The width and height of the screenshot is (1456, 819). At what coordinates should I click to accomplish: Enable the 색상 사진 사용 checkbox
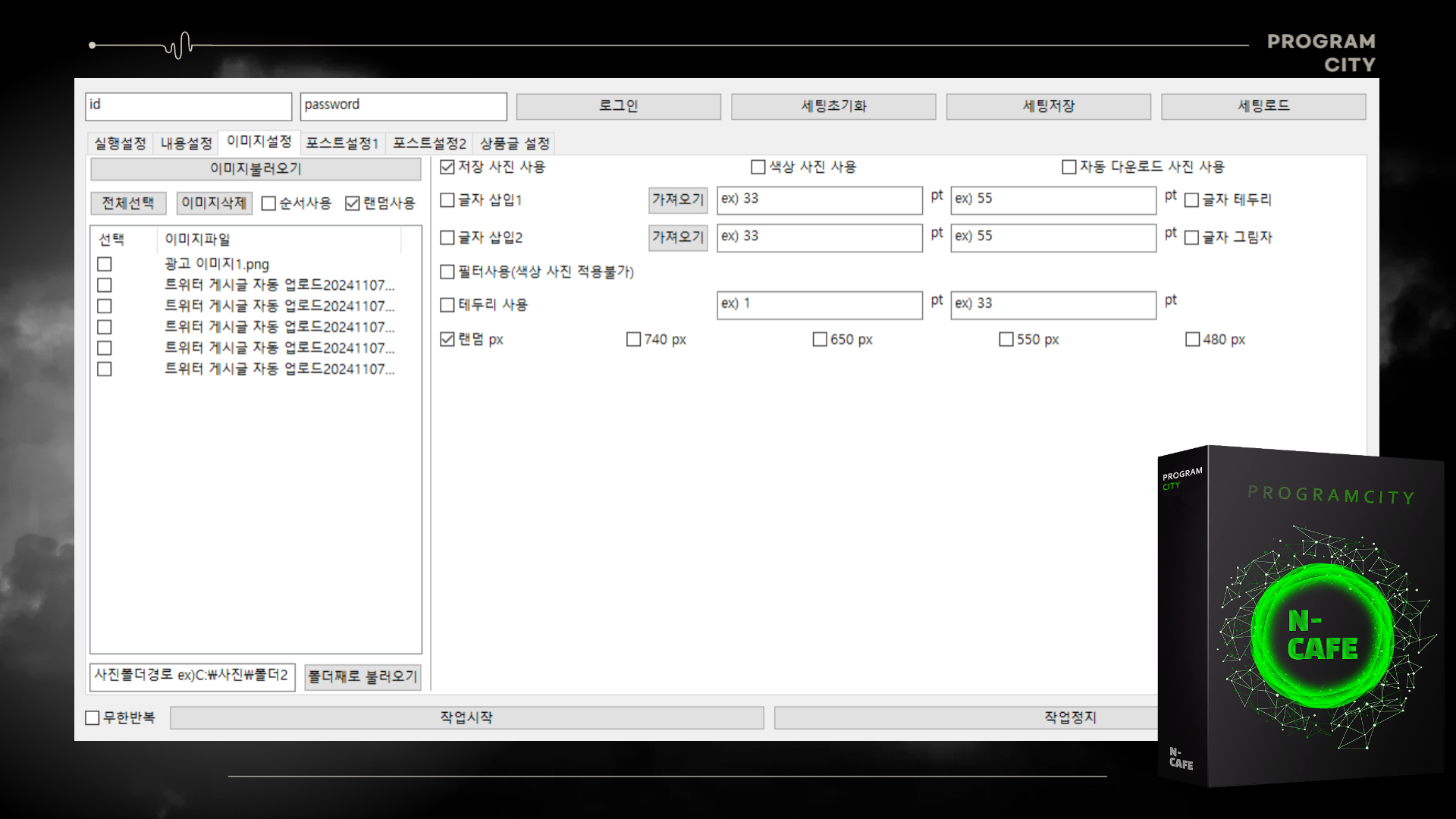point(758,167)
